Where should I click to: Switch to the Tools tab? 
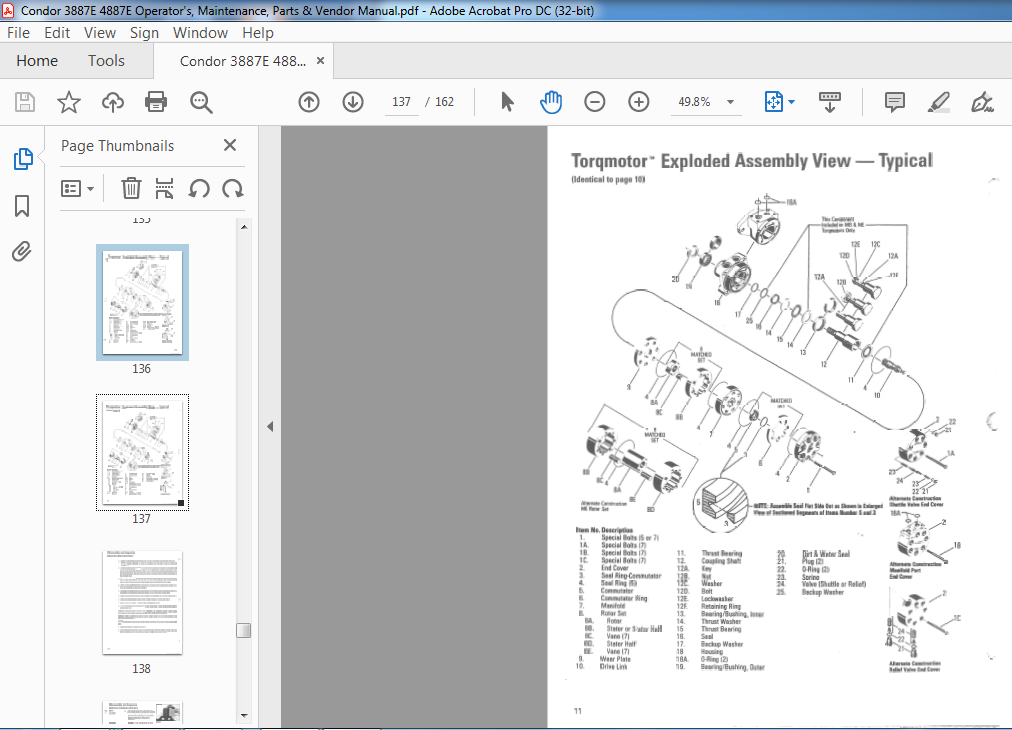click(106, 61)
